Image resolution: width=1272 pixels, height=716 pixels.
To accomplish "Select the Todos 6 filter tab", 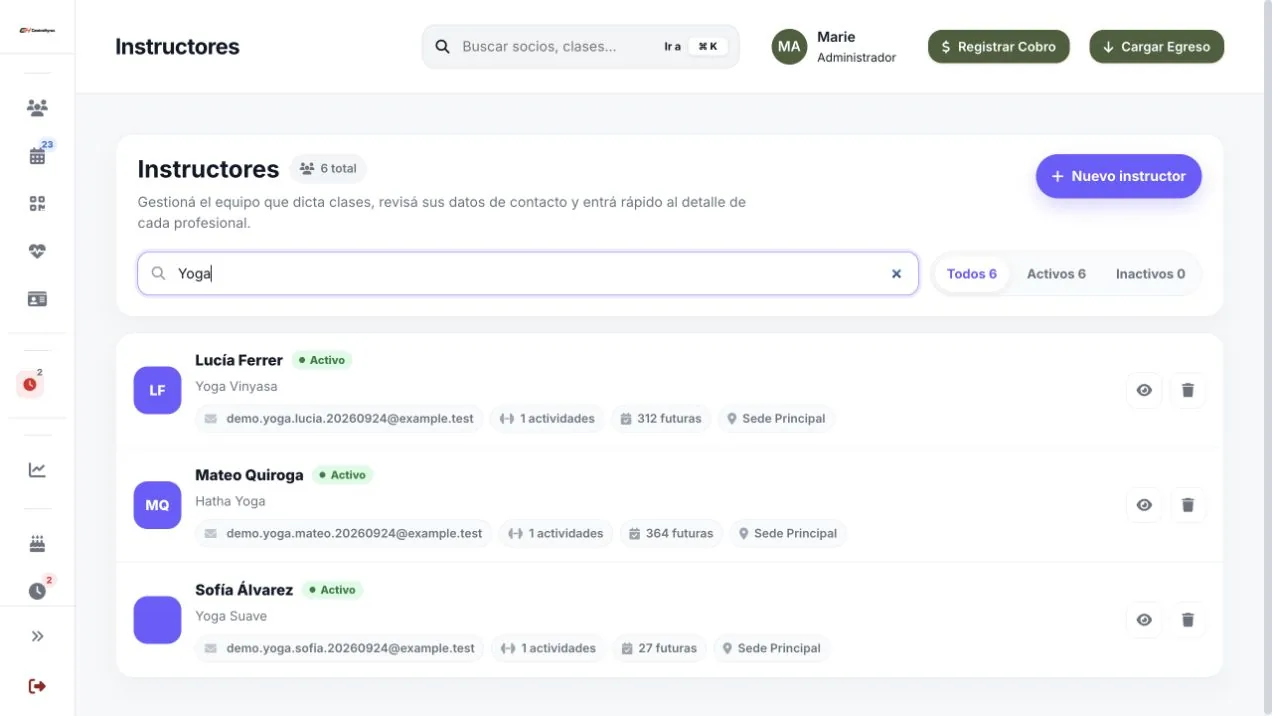I will pyautogui.click(x=971, y=274).
